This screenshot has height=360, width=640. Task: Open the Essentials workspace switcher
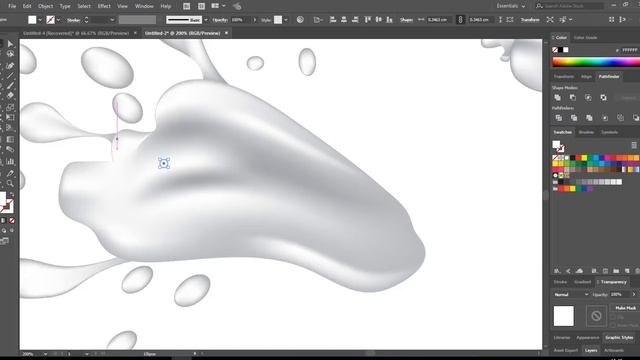coord(511,6)
